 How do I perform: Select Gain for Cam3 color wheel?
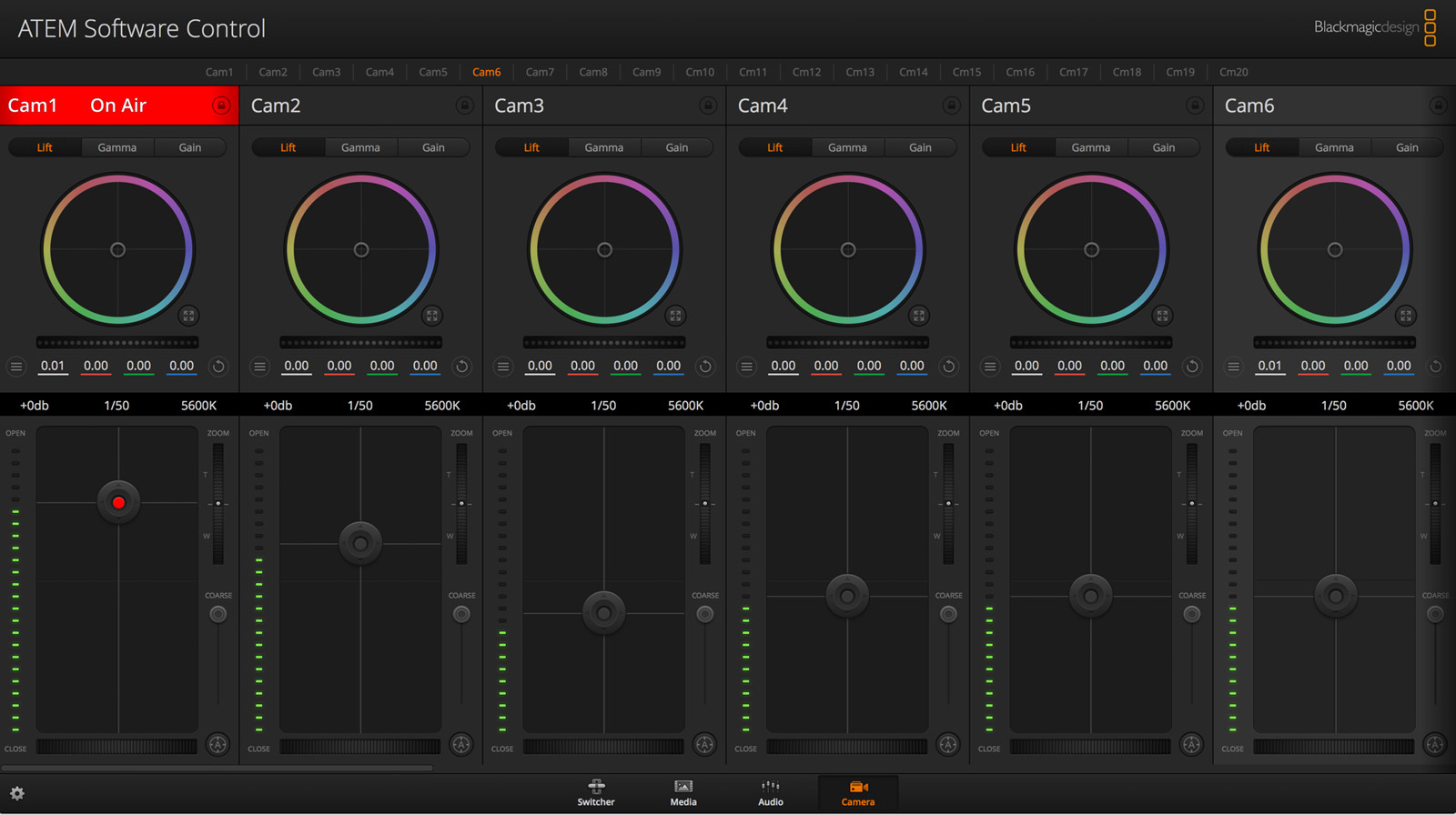(x=677, y=147)
